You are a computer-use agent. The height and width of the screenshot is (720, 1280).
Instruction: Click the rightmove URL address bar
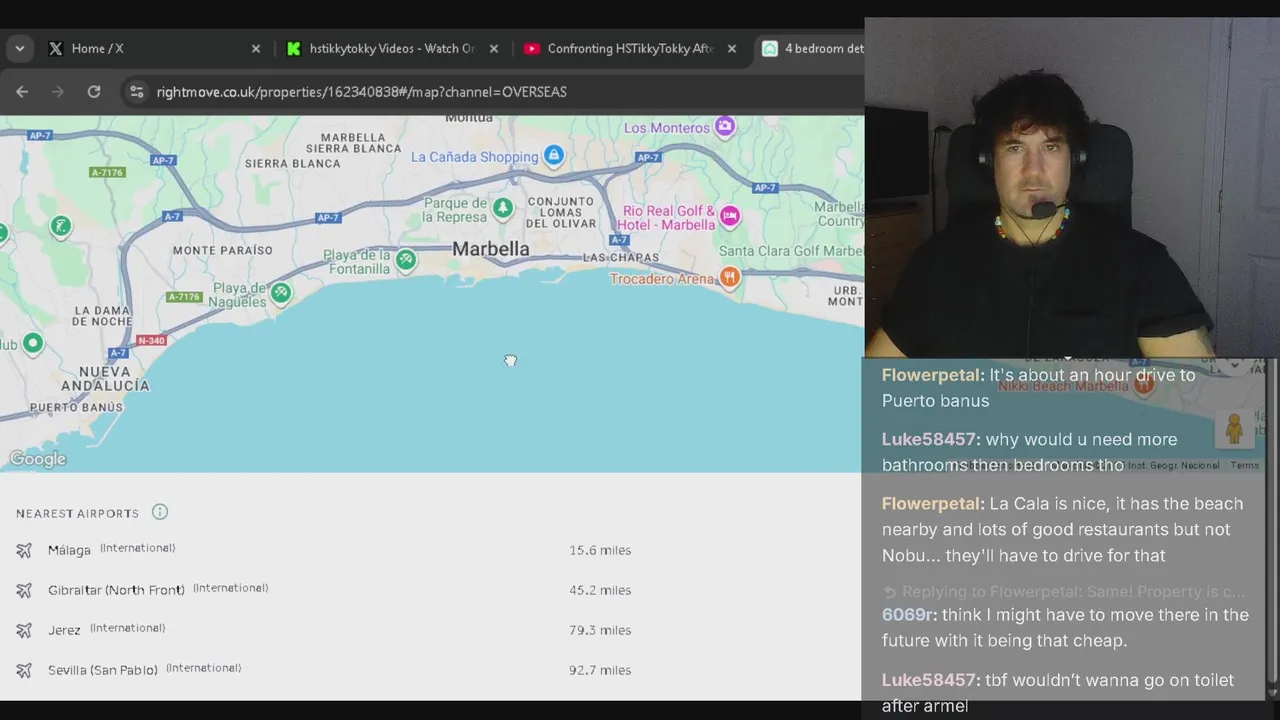[361, 91]
